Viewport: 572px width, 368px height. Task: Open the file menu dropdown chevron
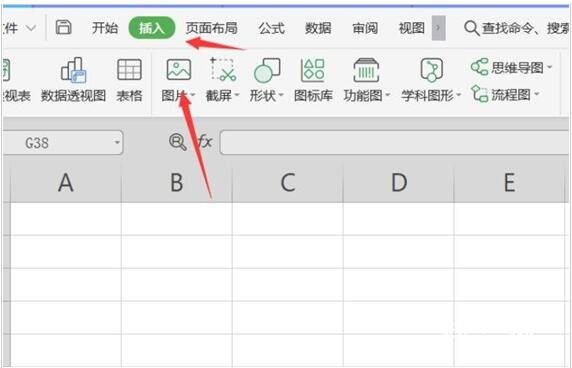31,28
